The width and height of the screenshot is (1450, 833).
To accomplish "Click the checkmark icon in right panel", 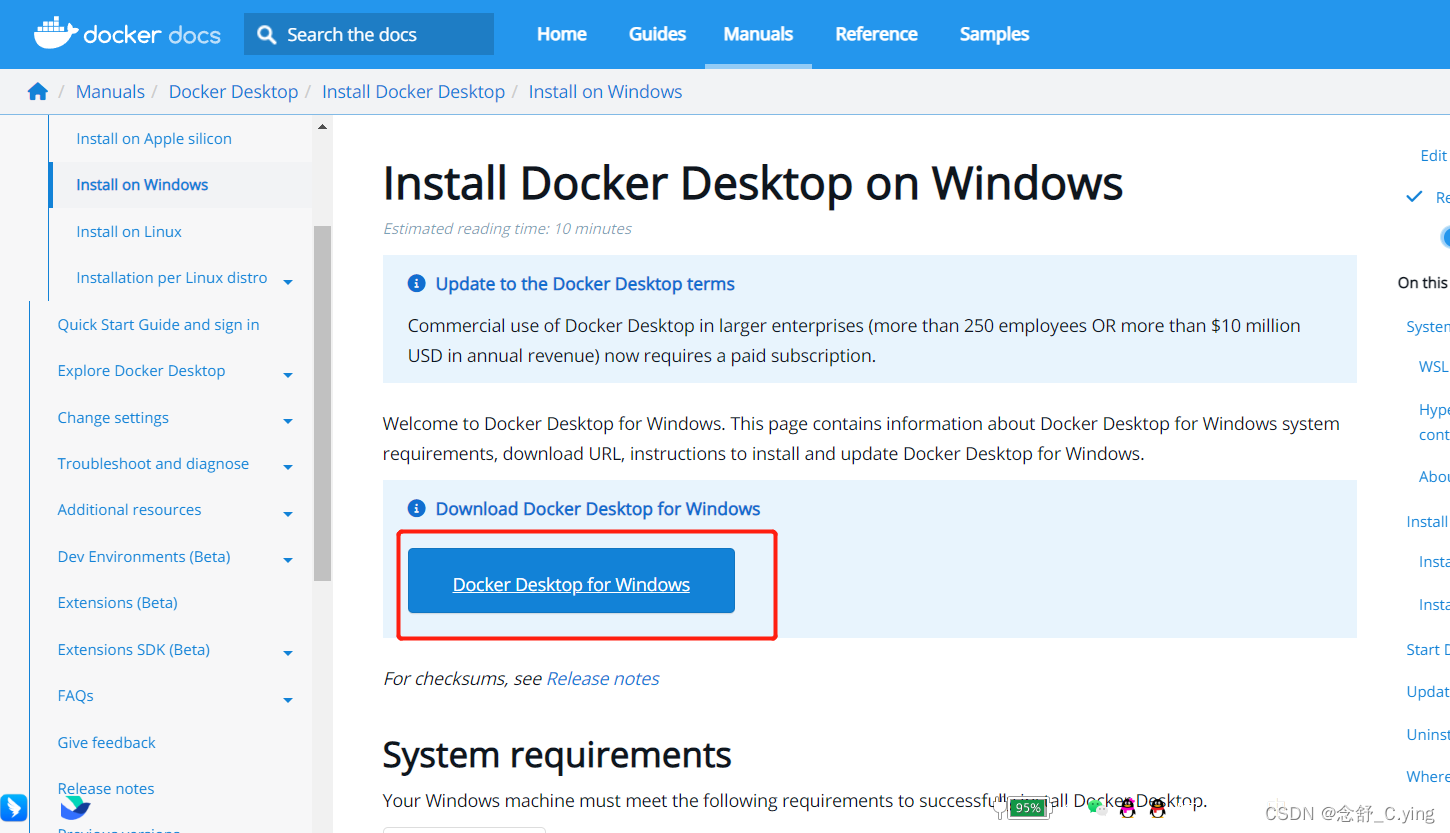I will (1414, 197).
